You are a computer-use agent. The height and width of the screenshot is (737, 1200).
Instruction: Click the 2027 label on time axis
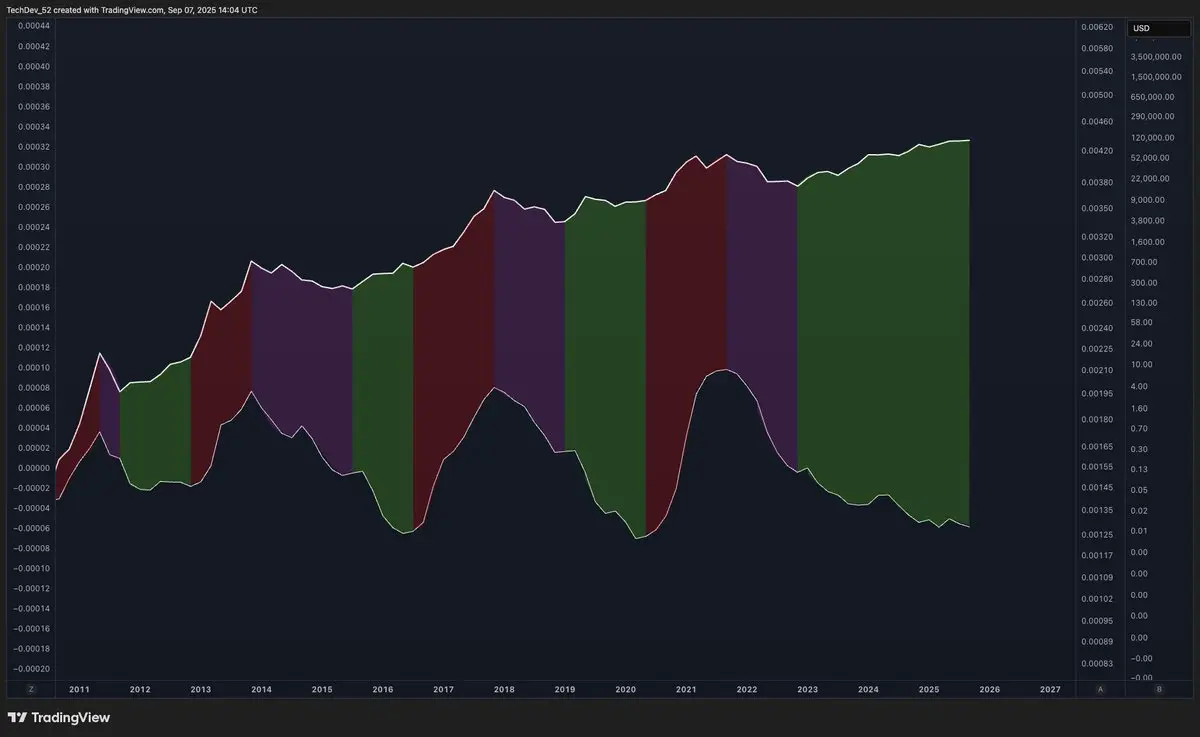(1050, 689)
